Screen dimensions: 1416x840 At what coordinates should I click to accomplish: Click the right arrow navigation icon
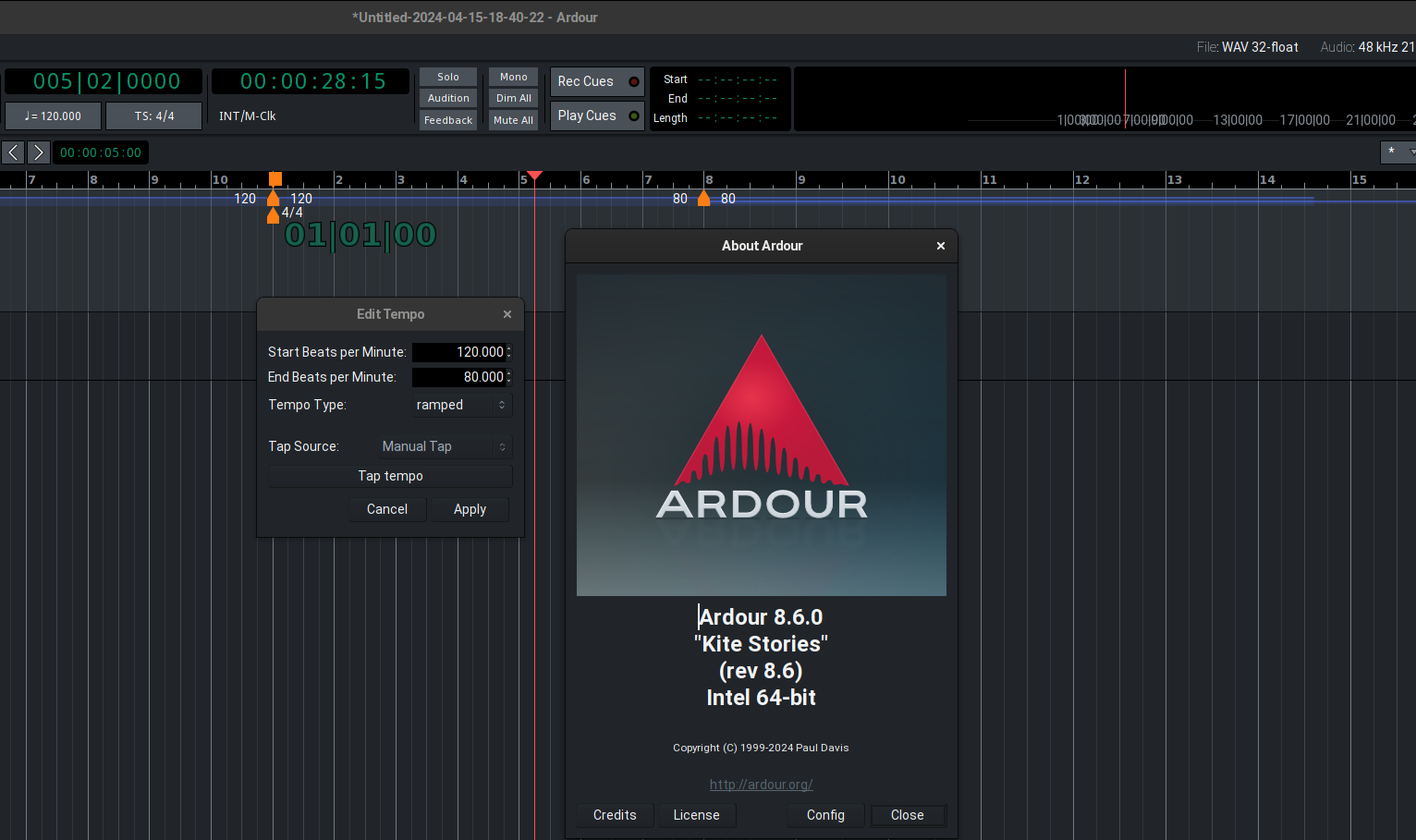[x=38, y=152]
